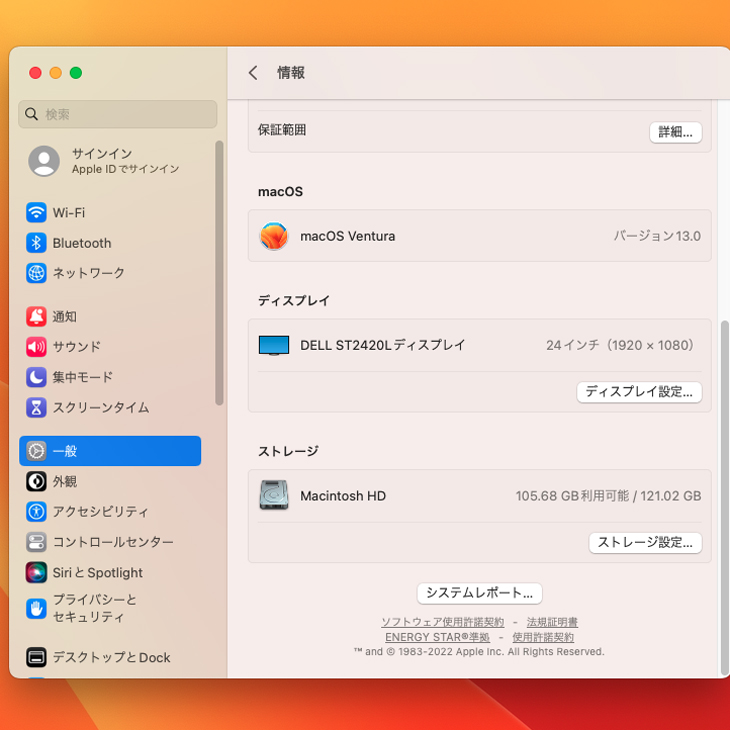Open the Wi-Fi settings pane
The height and width of the screenshot is (730, 730).
tap(110, 213)
